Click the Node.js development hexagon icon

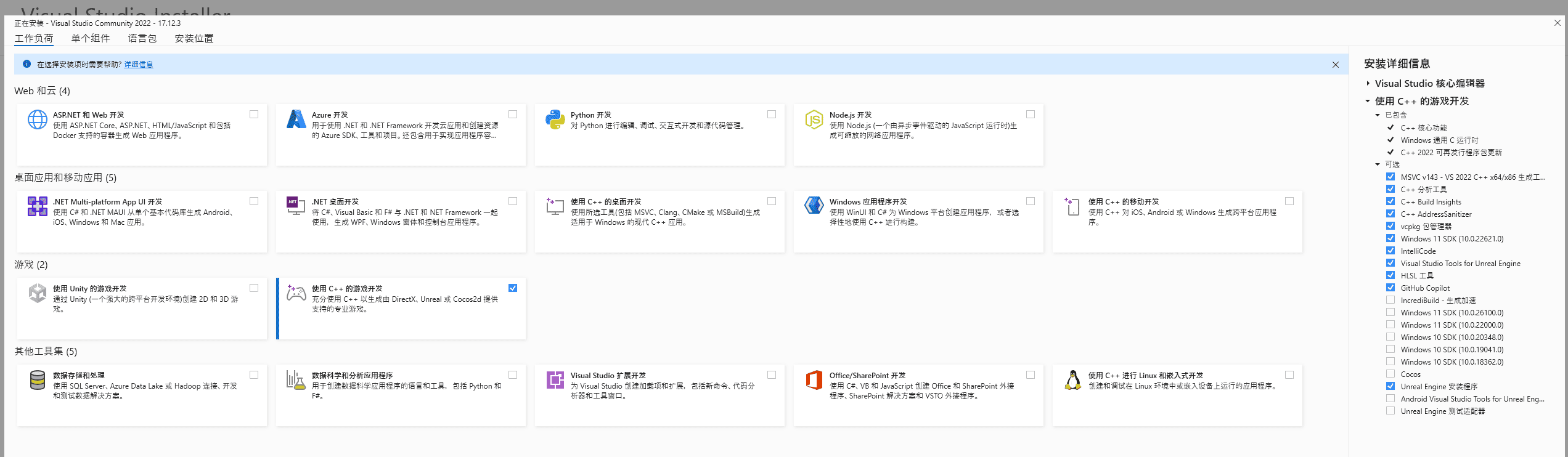click(814, 119)
